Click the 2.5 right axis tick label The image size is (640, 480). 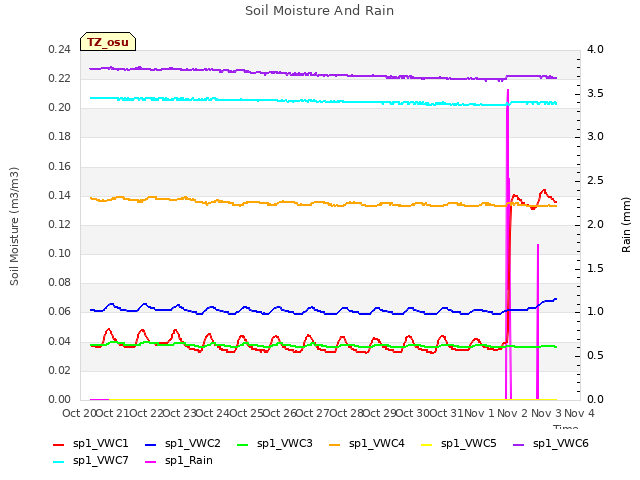click(x=596, y=180)
